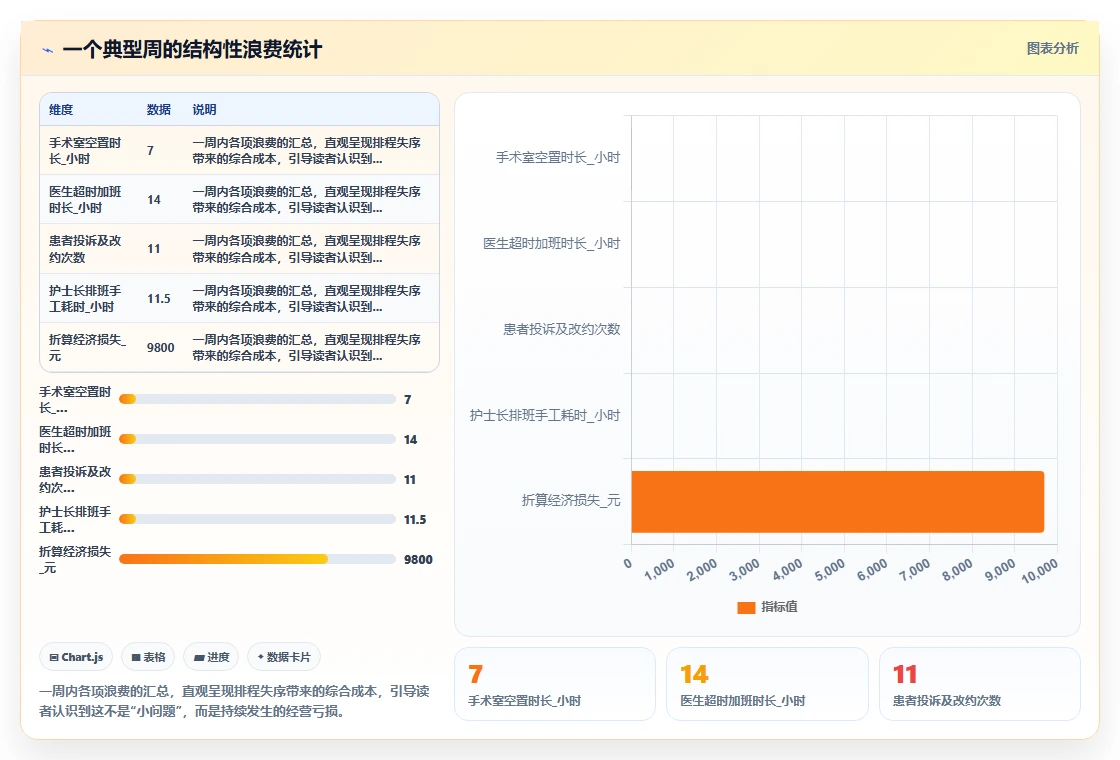The image size is (1120, 760).
Task: Click the 手术室空置时长 progress bar
Action: [257, 399]
